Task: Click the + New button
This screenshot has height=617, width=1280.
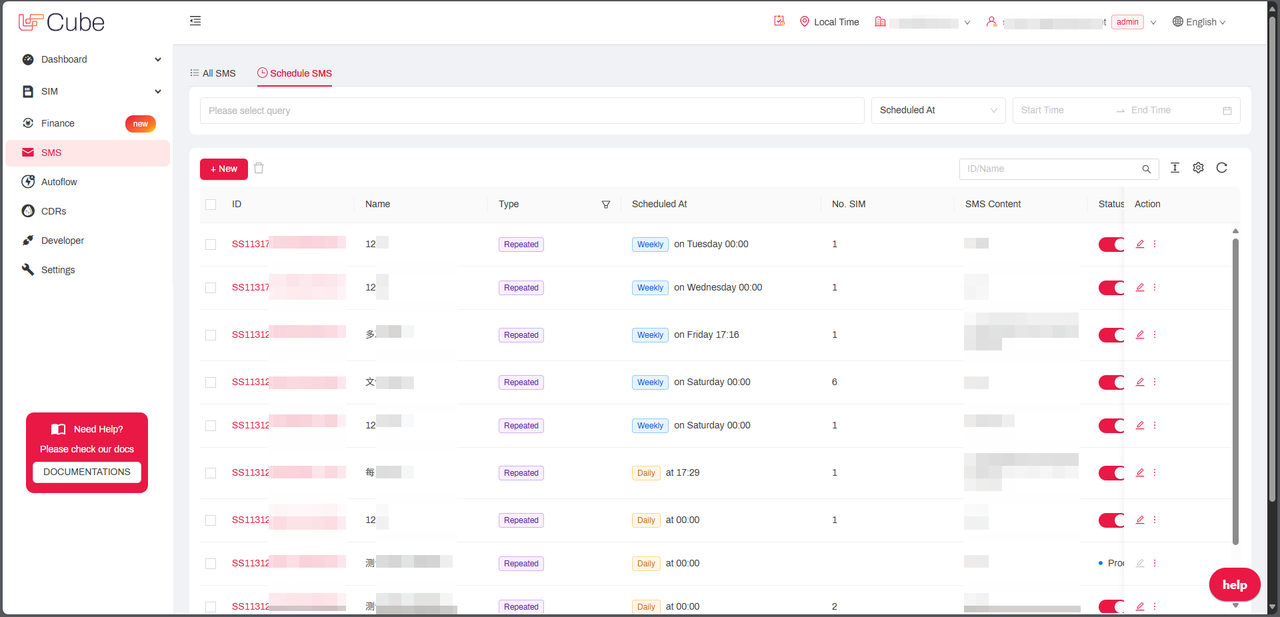Action: coord(224,169)
